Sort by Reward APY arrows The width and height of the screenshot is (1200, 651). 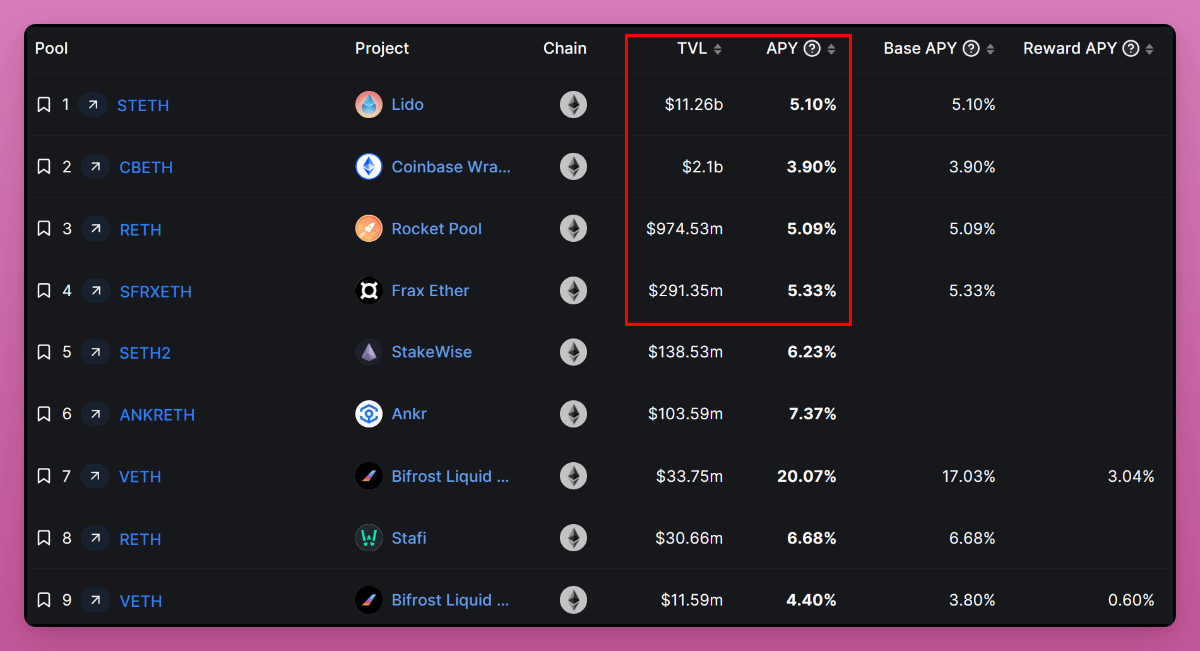click(1150, 49)
